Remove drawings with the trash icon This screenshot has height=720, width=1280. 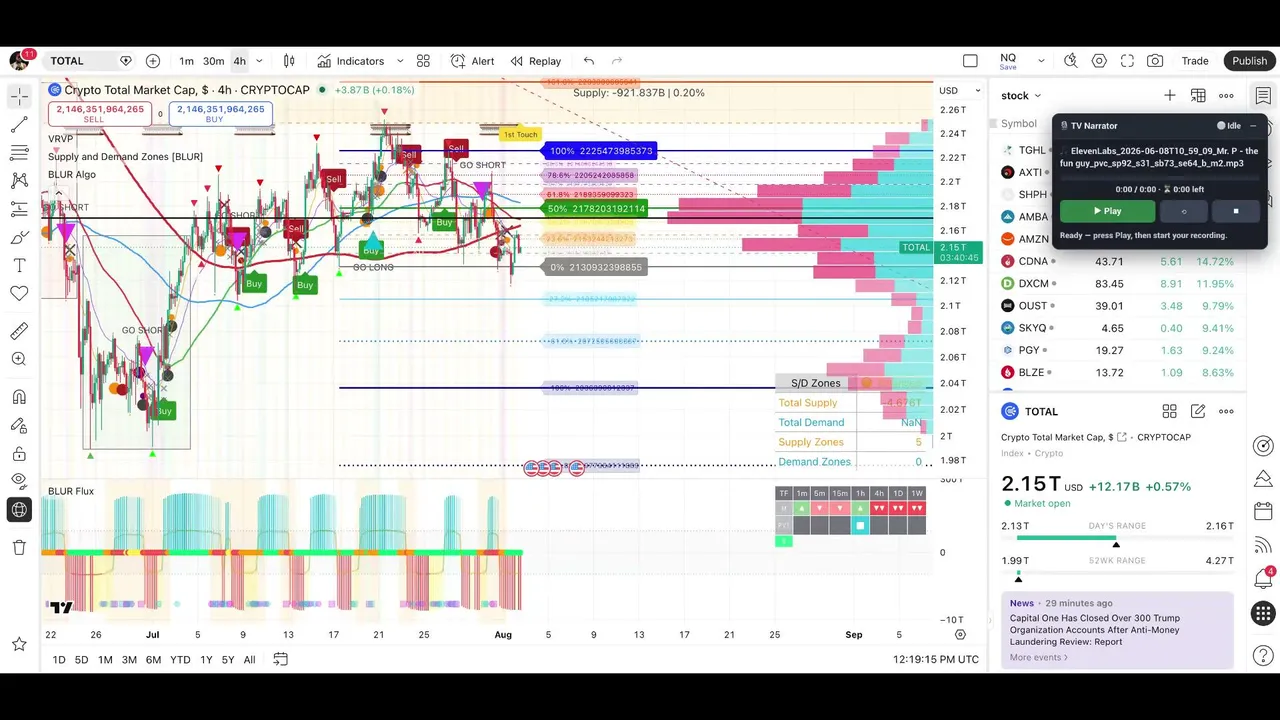point(19,547)
